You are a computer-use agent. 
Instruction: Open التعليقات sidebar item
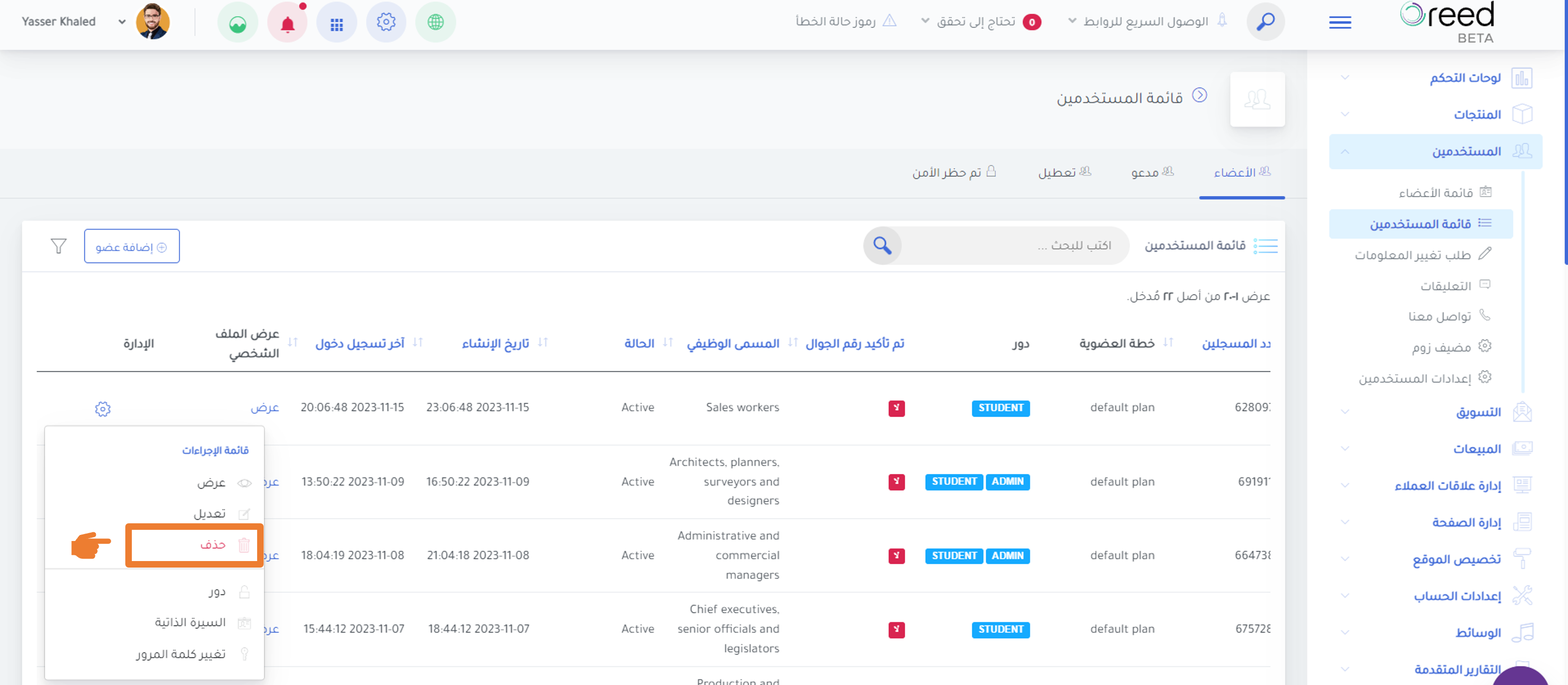coord(1454,286)
